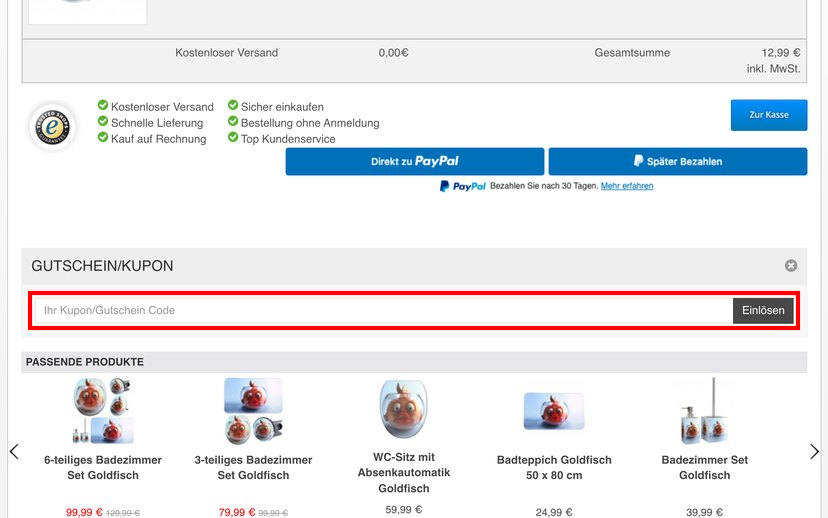Choose PayPal Später Bezahlen button
Image resolution: width=828 pixels, height=518 pixels.
(678, 161)
